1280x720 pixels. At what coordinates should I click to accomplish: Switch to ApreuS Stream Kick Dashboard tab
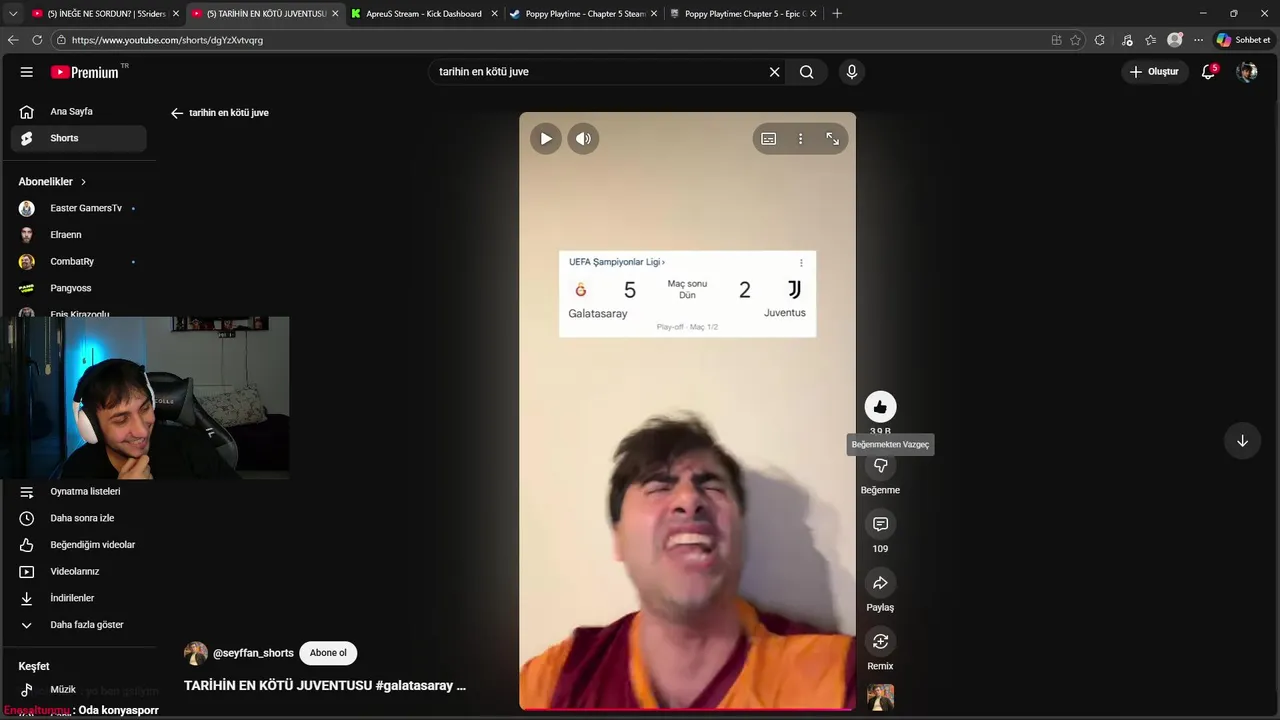(x=424, y=14)
